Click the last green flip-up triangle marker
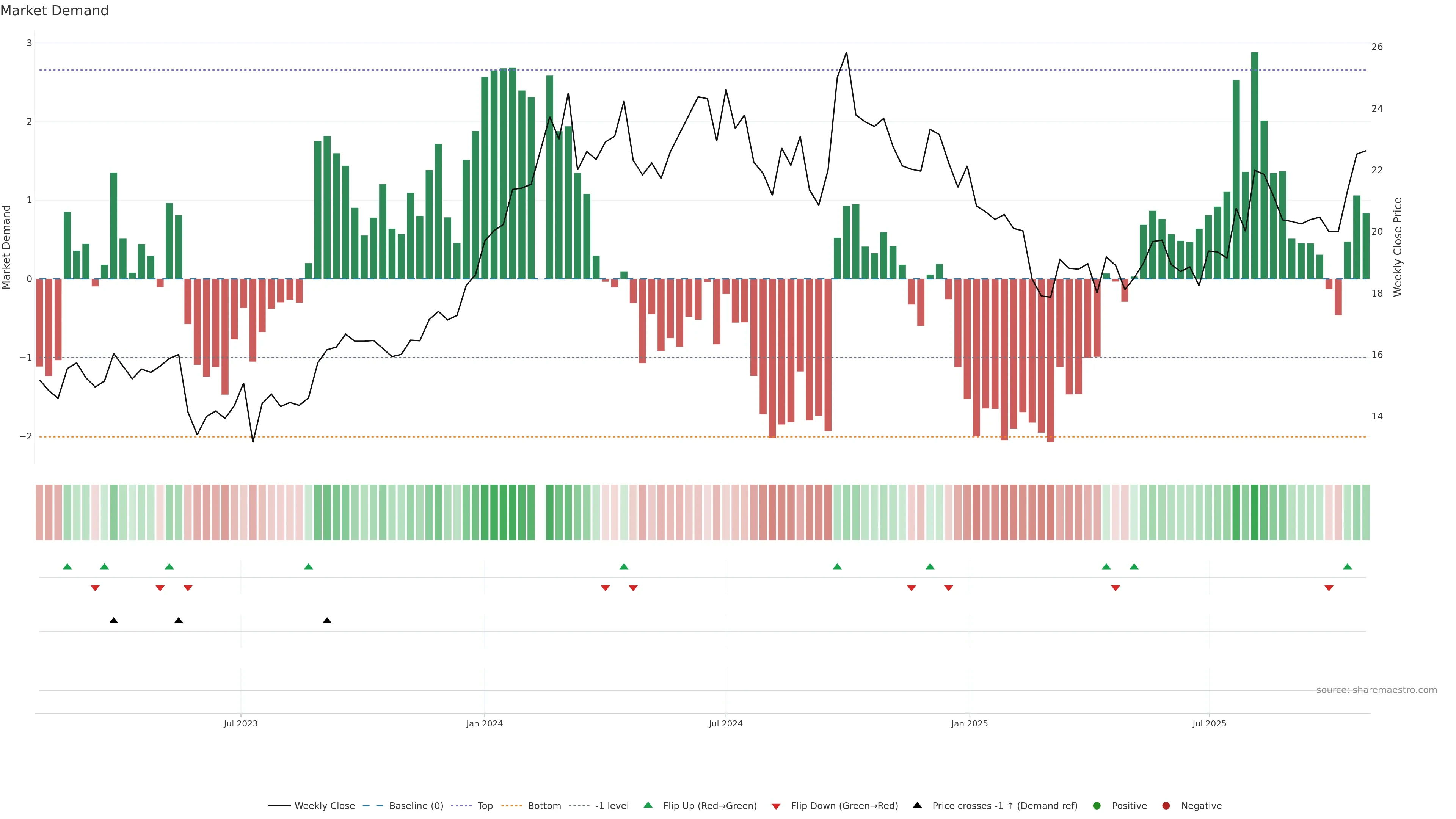 click(x=1348, y=566)
